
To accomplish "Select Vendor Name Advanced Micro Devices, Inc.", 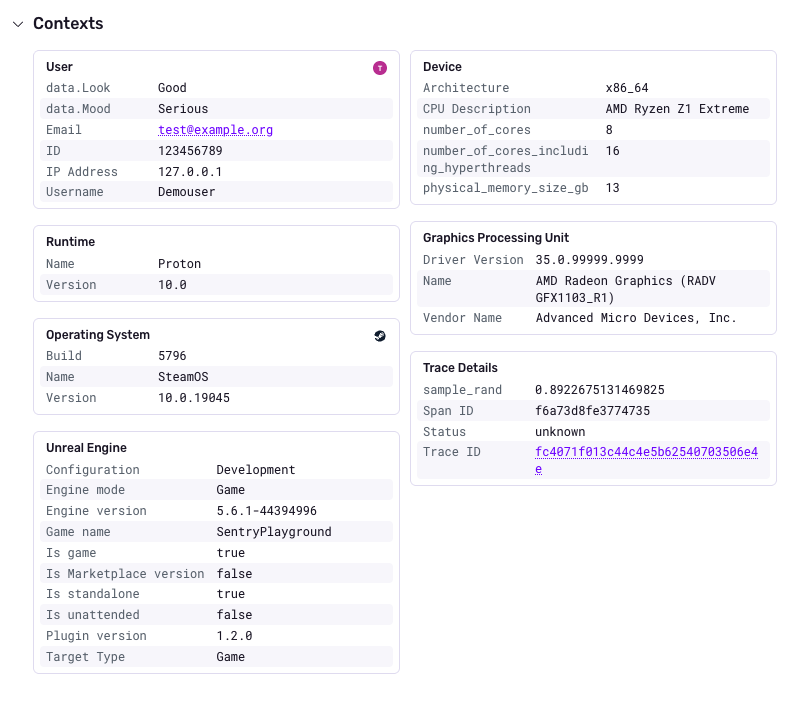I will (636, 318).
